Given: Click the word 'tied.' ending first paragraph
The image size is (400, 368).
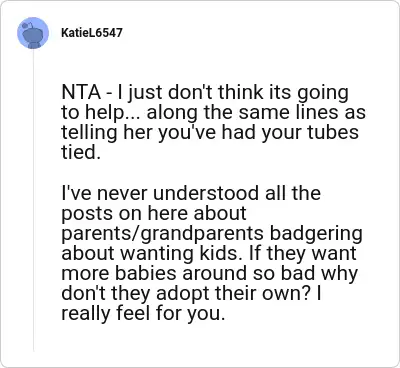Looking at the screenshot, I should (81, 152).
